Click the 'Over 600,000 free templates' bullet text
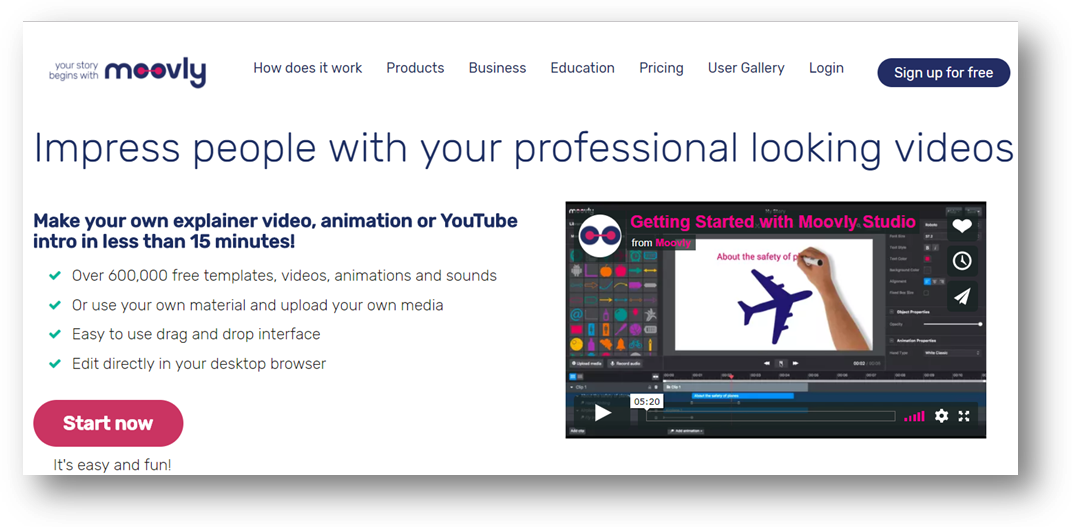Image resolution: width=1072 pixels, height=527 pixels. click(284, 276)
